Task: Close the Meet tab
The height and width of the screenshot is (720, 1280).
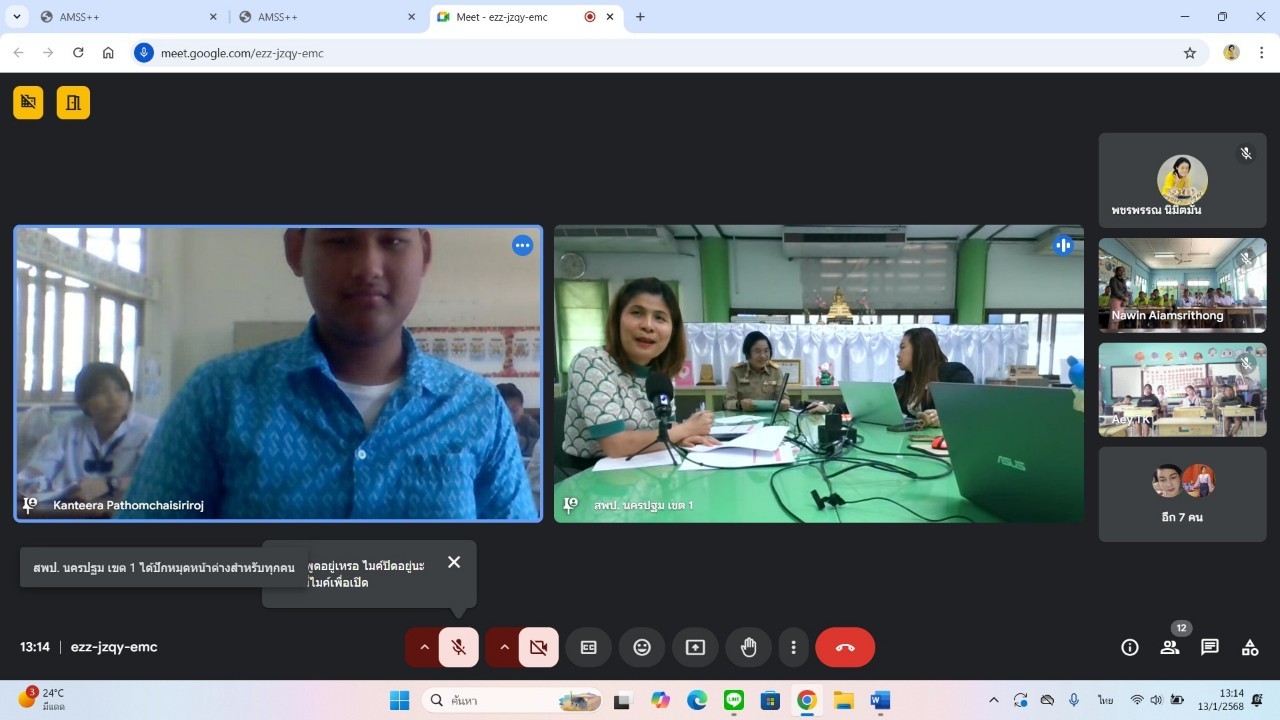Action: tap(612, 17)
